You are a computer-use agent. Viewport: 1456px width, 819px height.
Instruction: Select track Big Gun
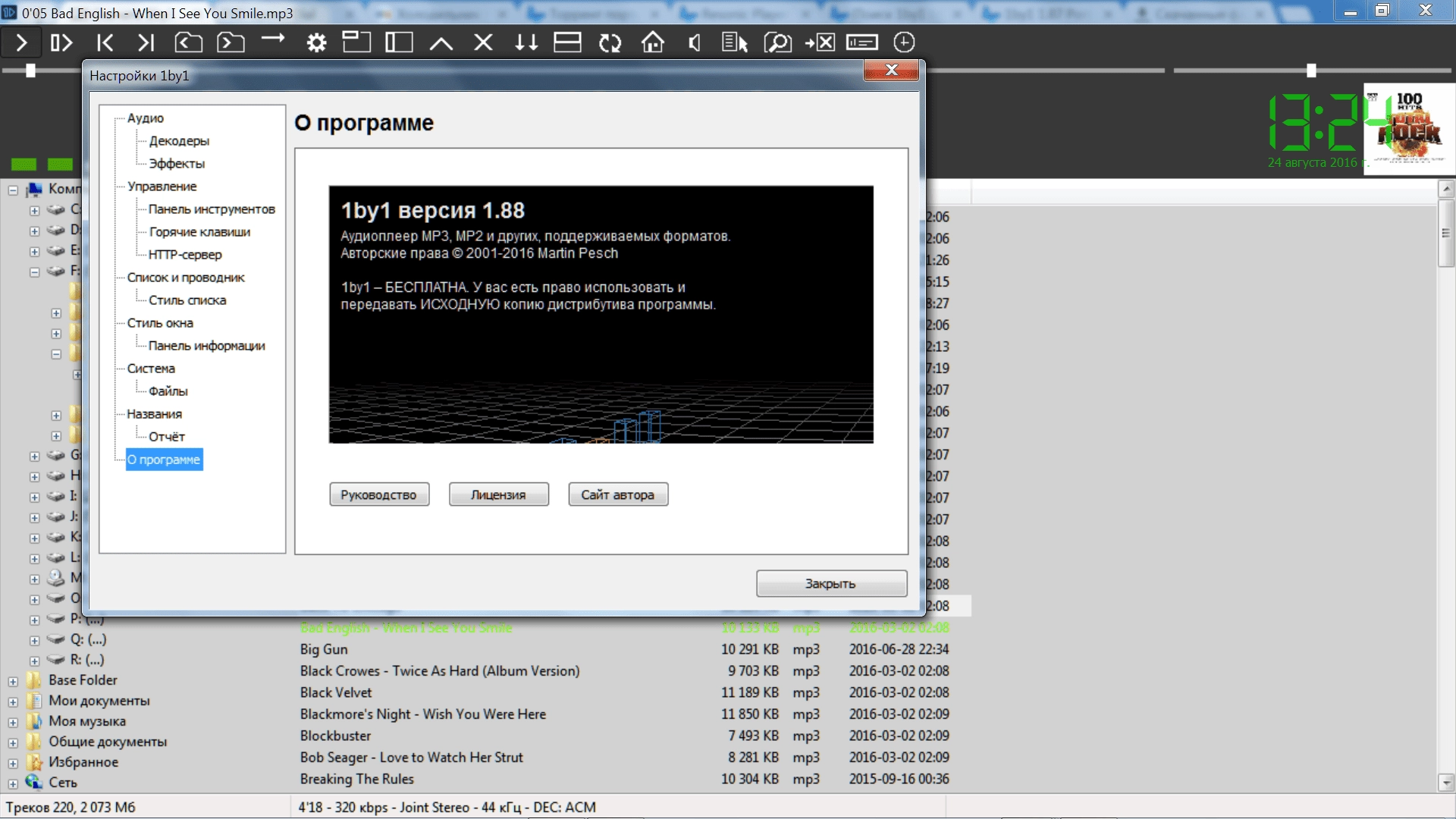click(324, 649)
